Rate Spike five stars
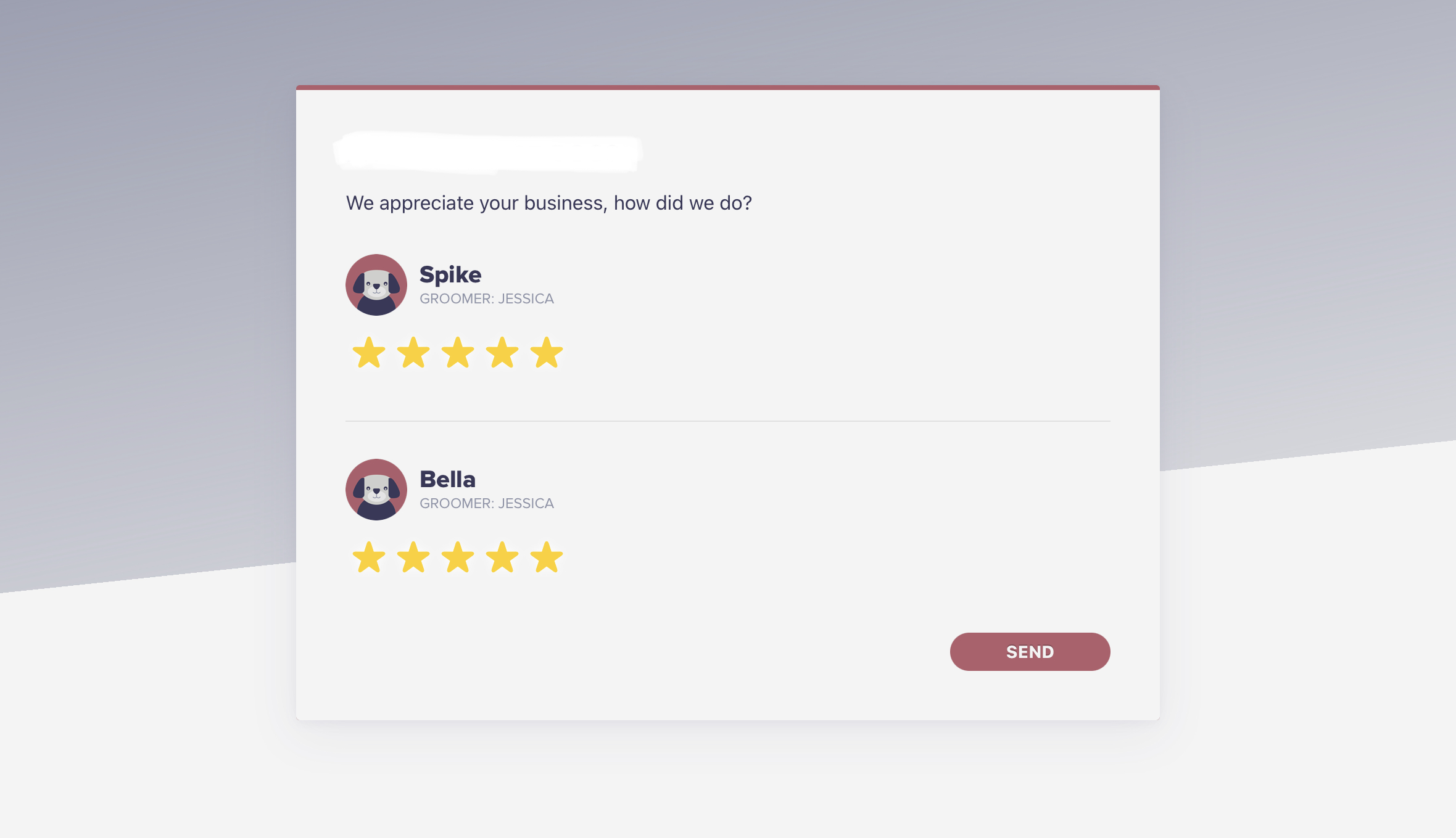This screenshot has width=1456, height=838. point(547,353)
